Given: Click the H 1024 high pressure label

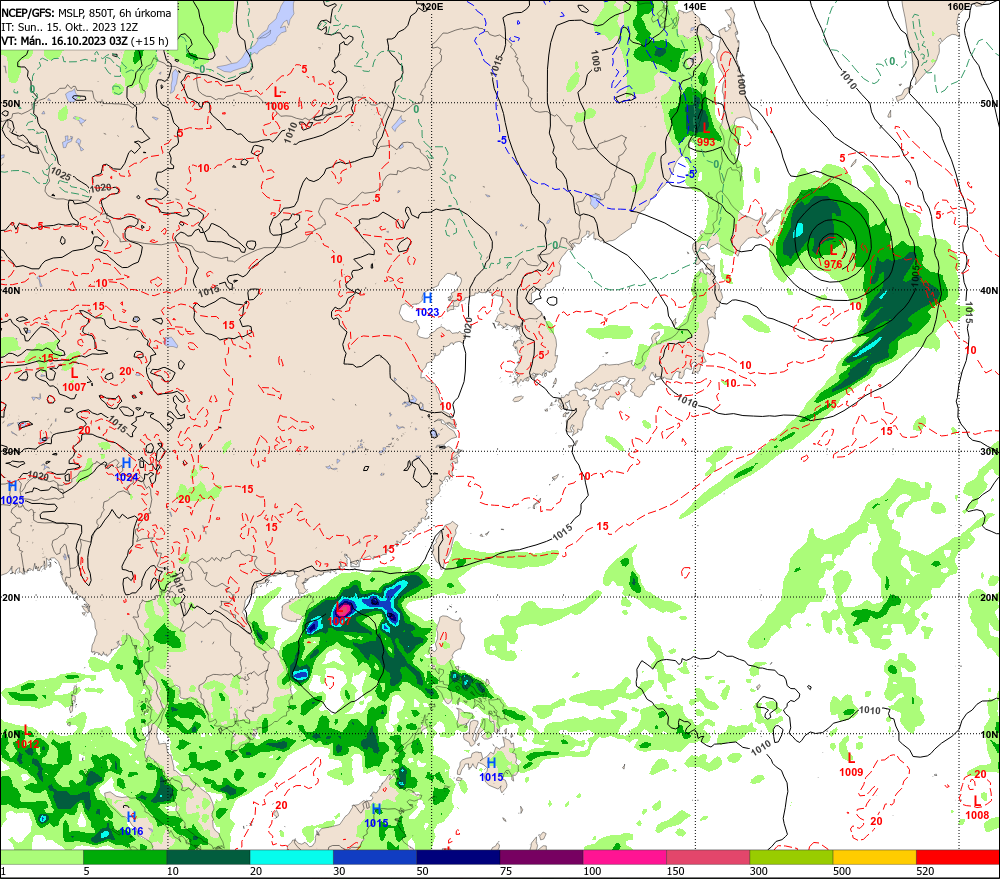Looking at the screenshot, I should click(126, 470).
